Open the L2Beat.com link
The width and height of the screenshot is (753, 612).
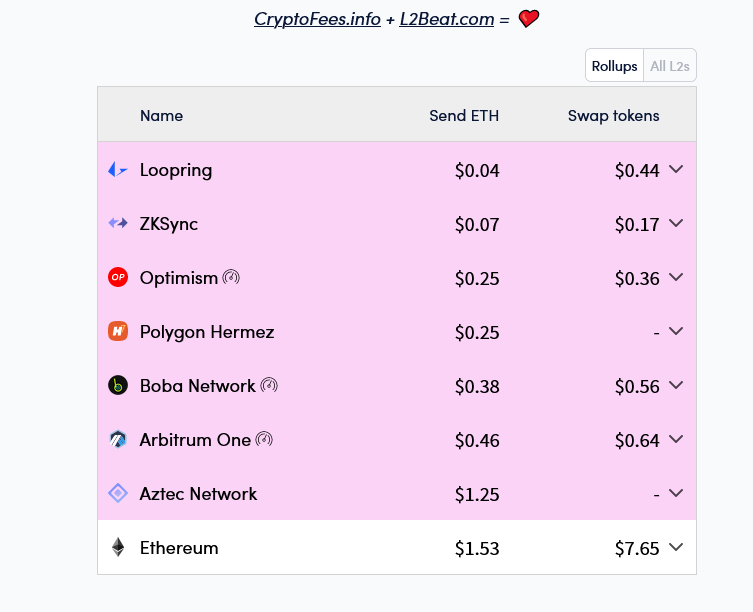[447, 19]
